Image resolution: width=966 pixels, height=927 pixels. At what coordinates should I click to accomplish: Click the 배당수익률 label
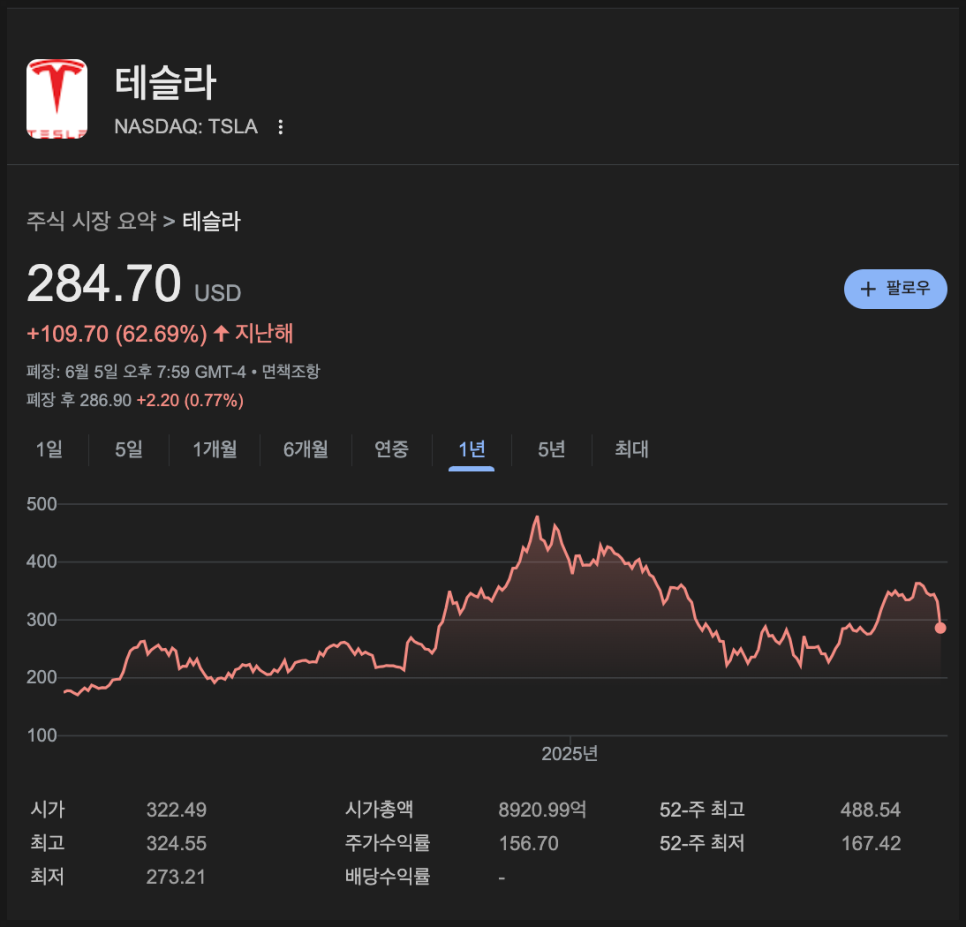388,876
